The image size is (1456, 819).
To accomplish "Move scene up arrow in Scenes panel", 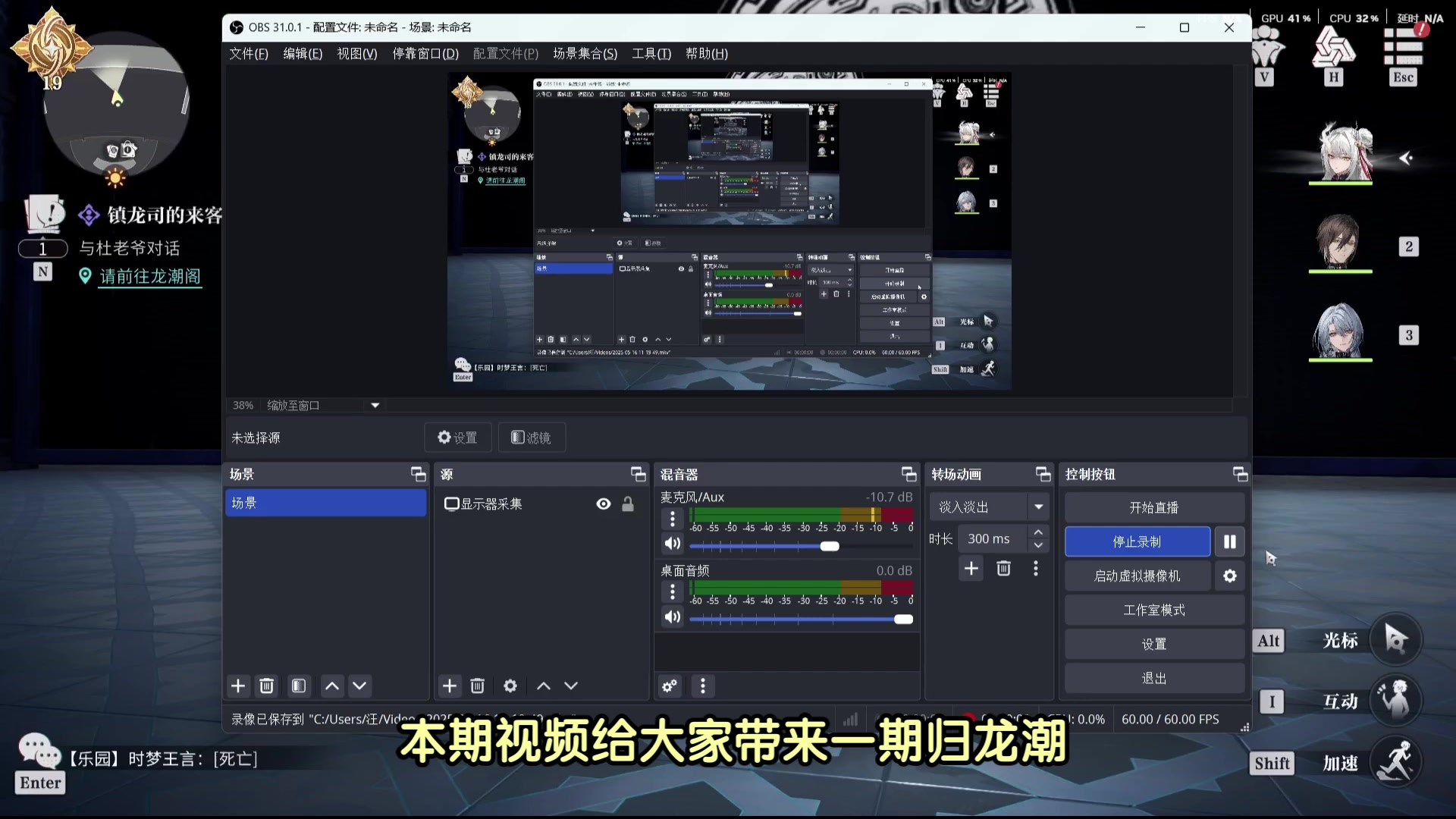I will (x=332, y=686).
